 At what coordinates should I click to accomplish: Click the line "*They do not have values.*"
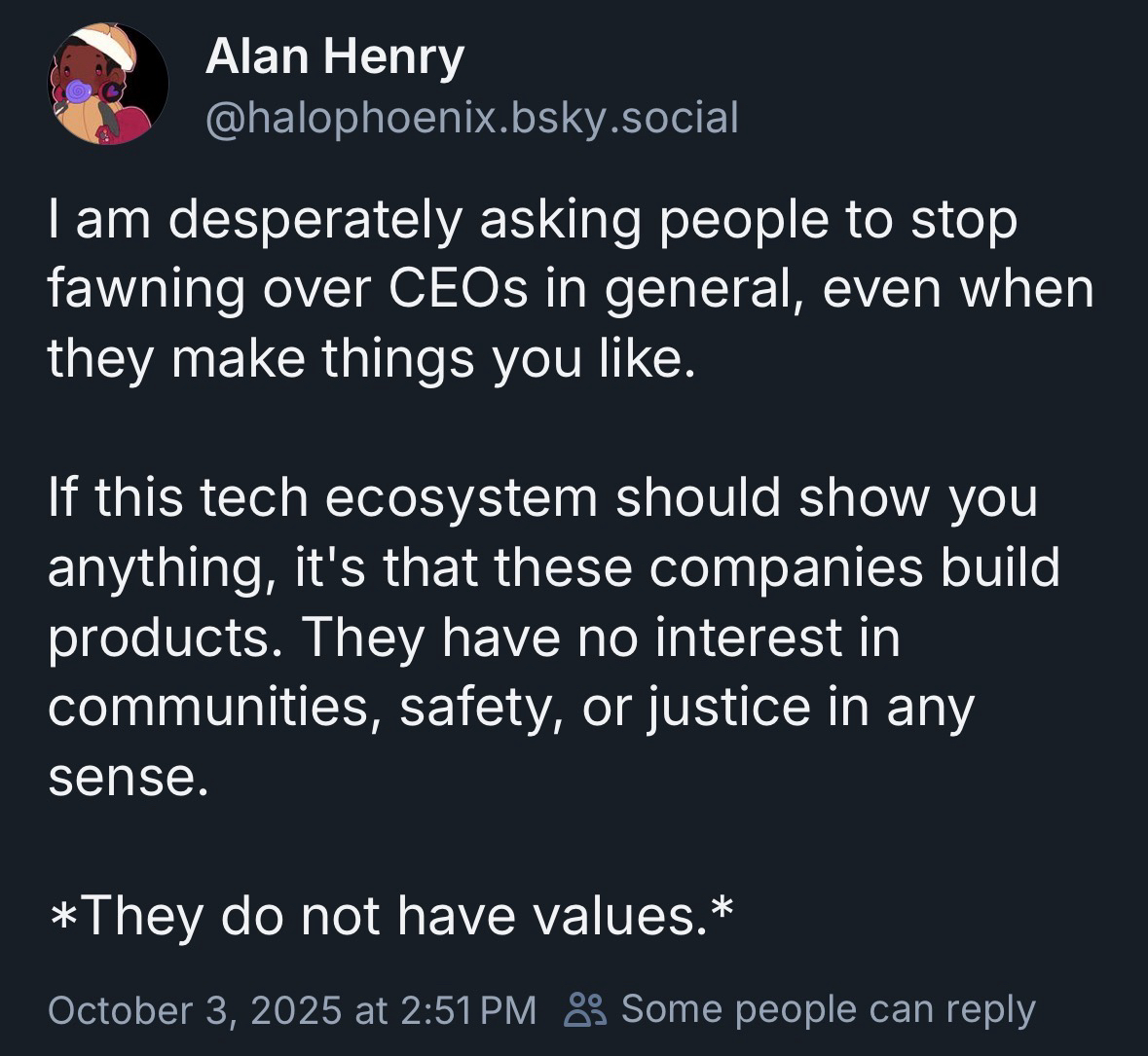(x=389, y=915)
